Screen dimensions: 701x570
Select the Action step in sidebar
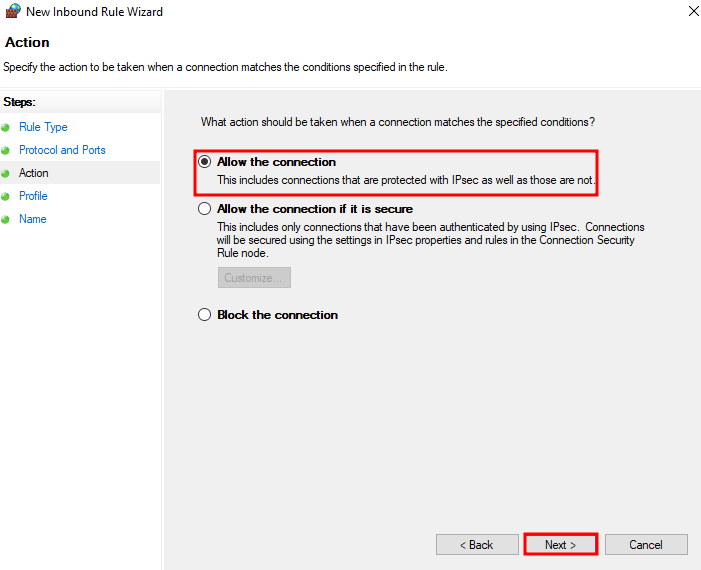coord(34,173)
